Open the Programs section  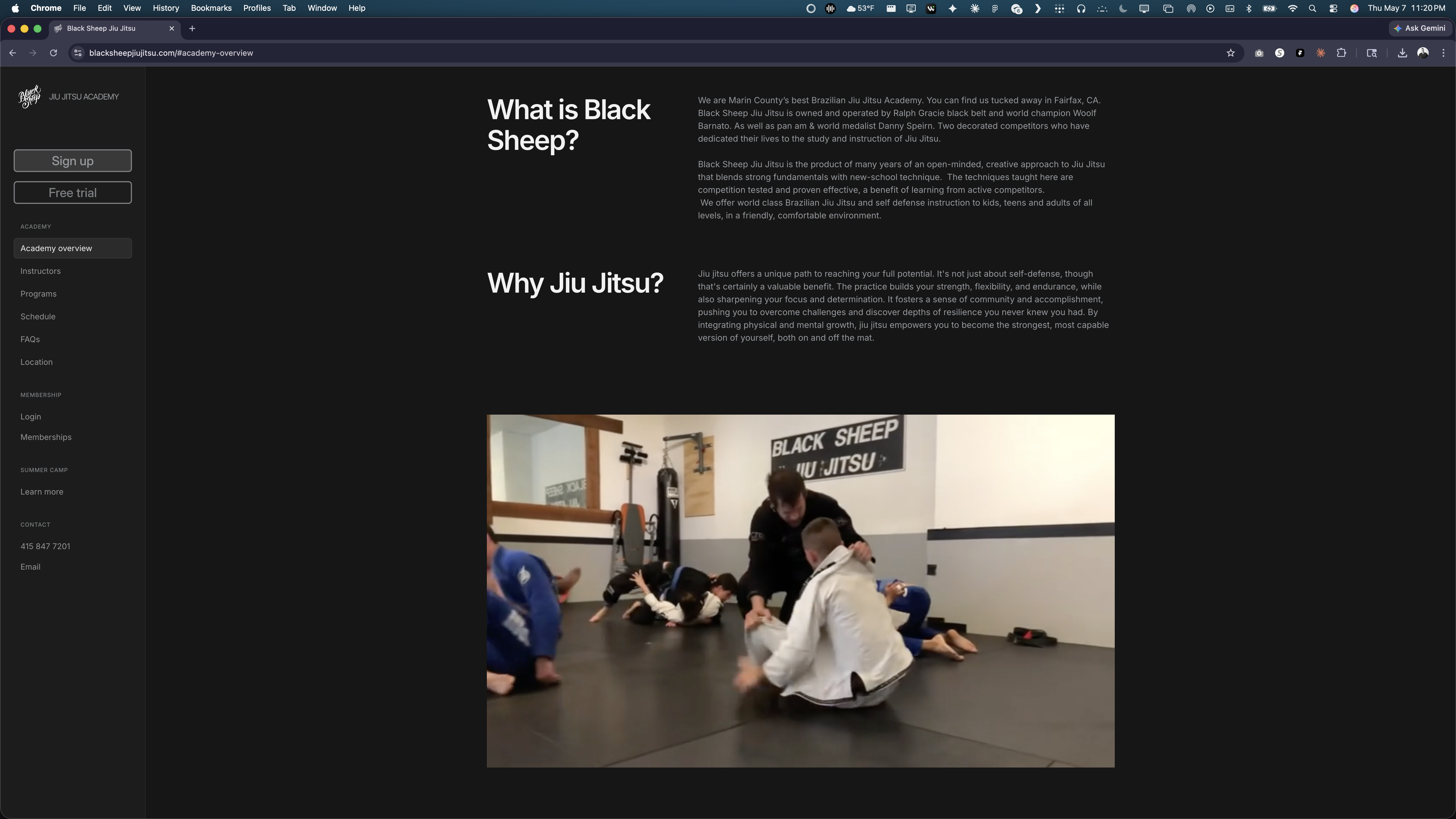pos(38,294)
